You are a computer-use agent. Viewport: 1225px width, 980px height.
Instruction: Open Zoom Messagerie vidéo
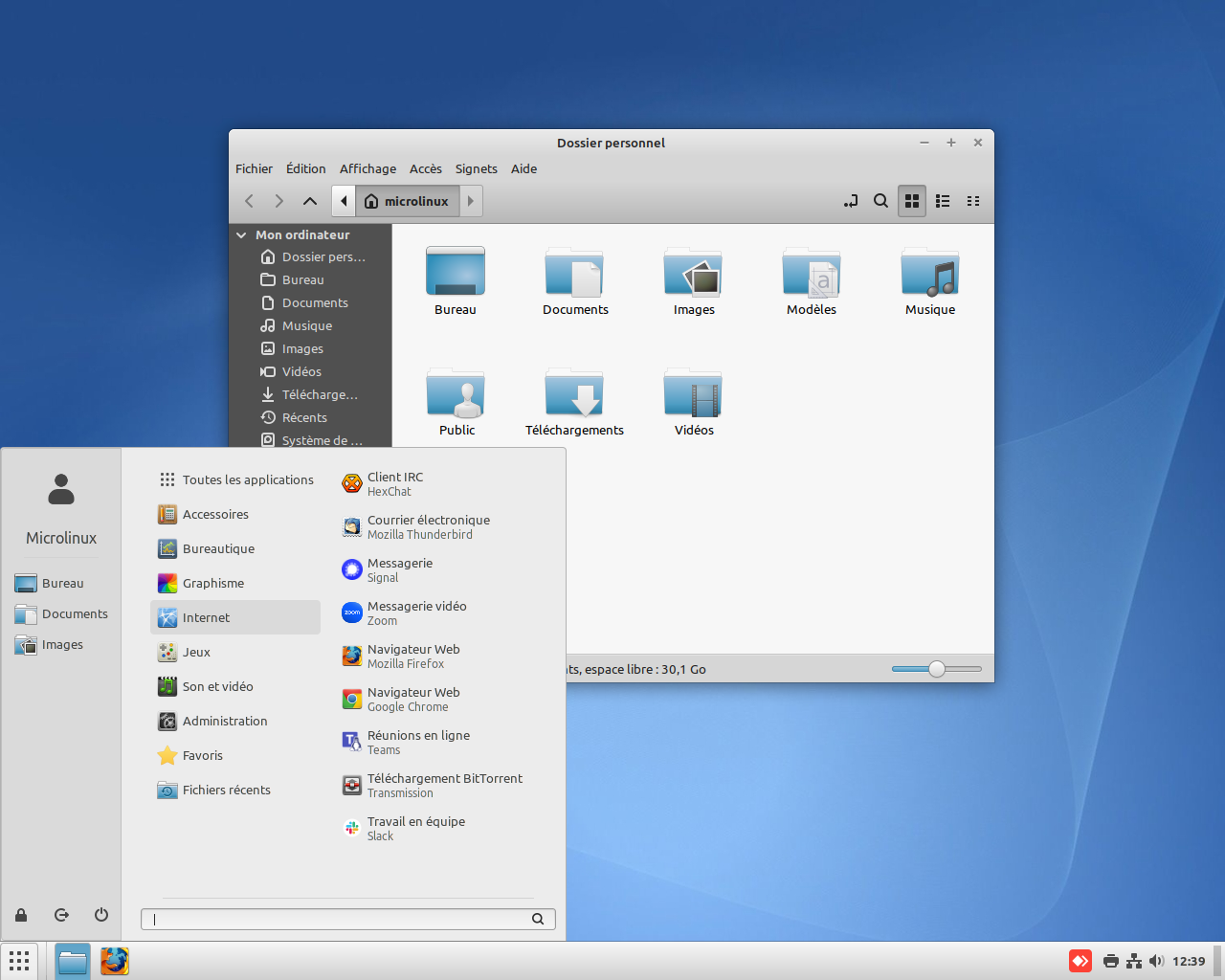[416, 613]
